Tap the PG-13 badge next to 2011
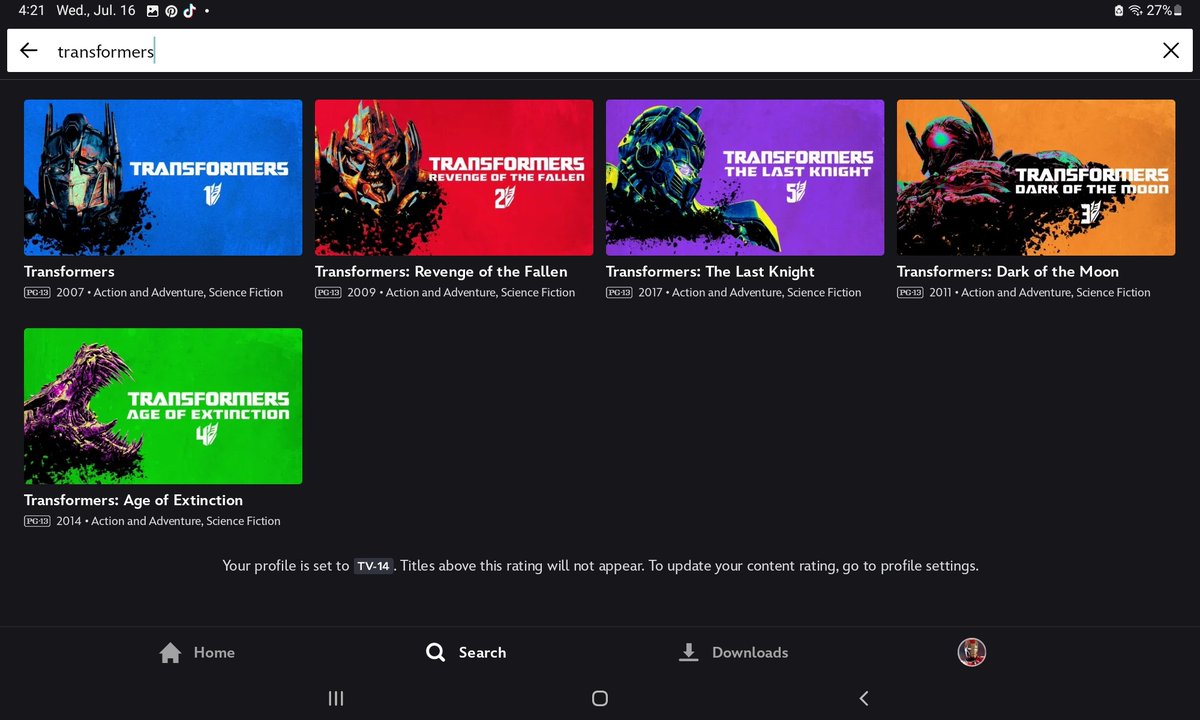This screenshot has height=720, width=1200. point(910,293)
